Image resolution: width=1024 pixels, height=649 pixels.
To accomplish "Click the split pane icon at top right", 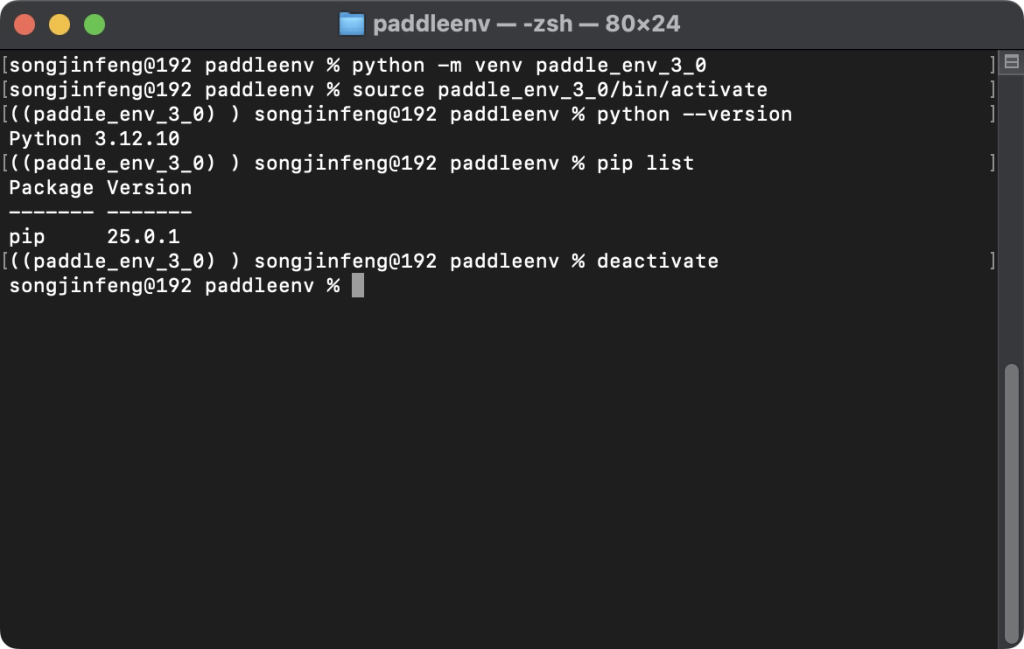I will pyautogui.click(x=1011, y=63).
